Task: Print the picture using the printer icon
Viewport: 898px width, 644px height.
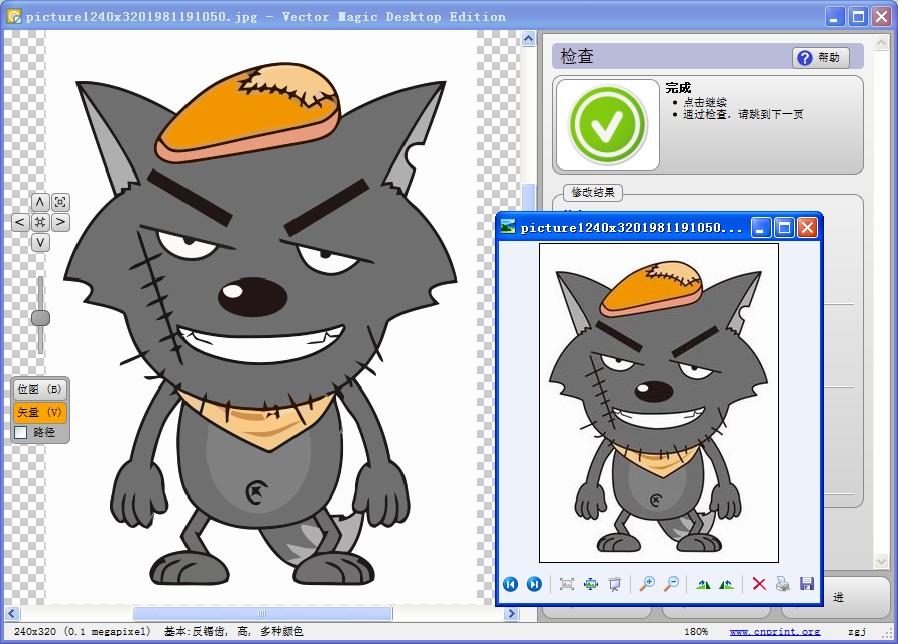Action: coord(783,584)
